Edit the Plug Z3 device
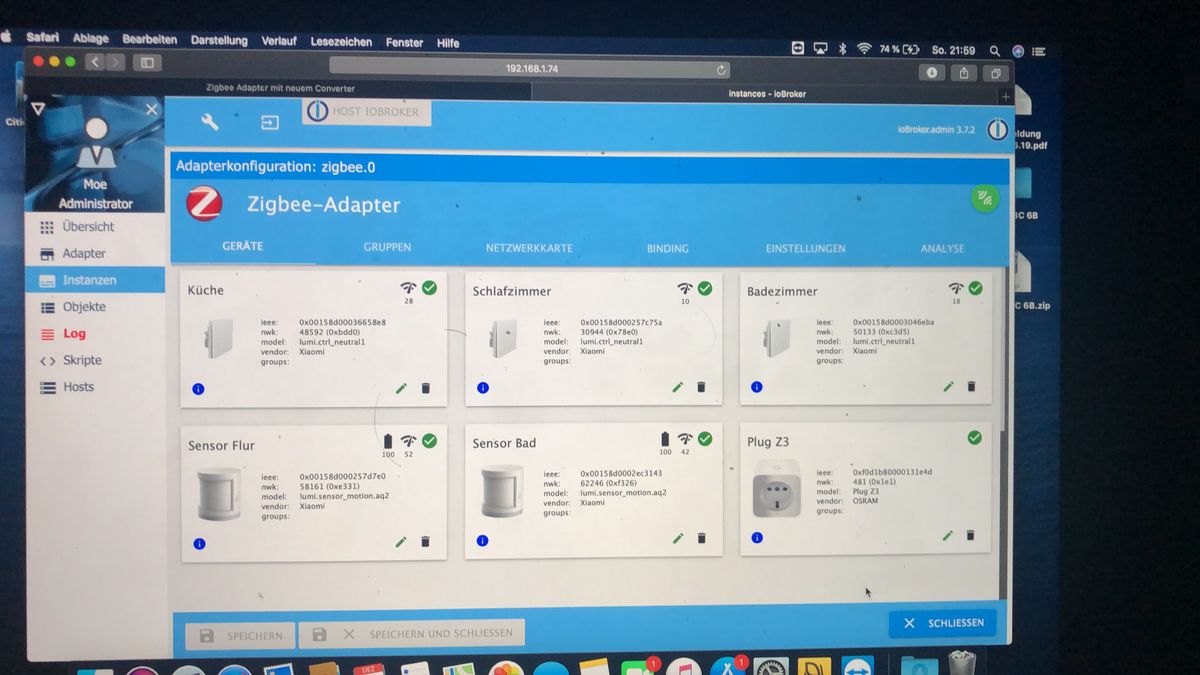This screenshot has width=1200, height=675. click(948, 535)
